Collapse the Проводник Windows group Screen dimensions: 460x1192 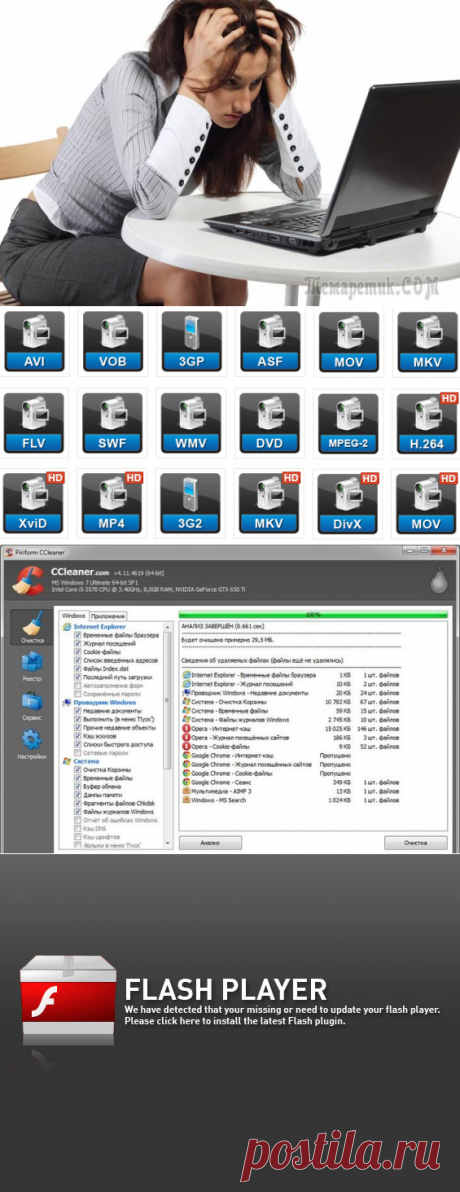click(99, 702)
